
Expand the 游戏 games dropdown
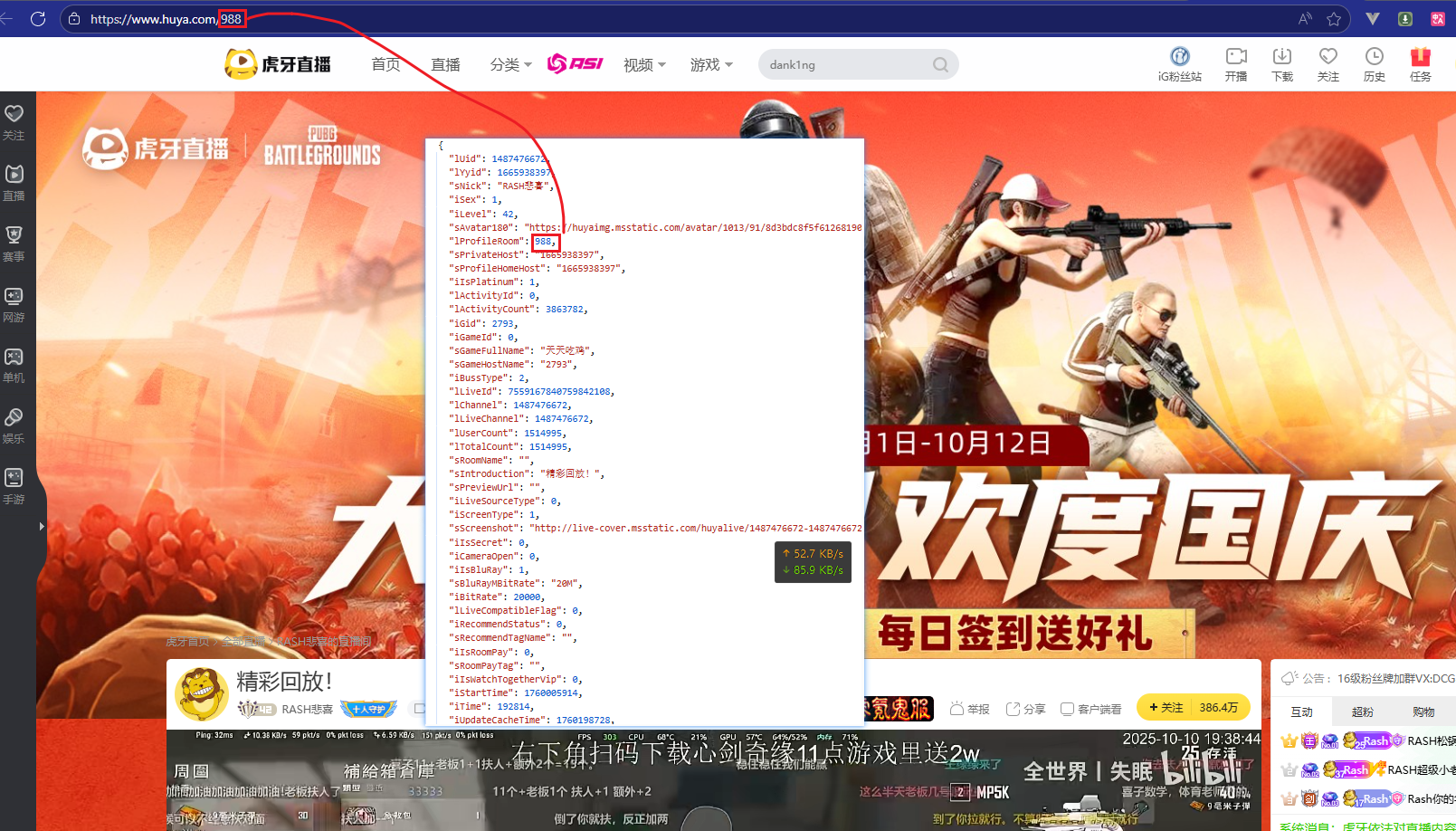click(711, 64)
